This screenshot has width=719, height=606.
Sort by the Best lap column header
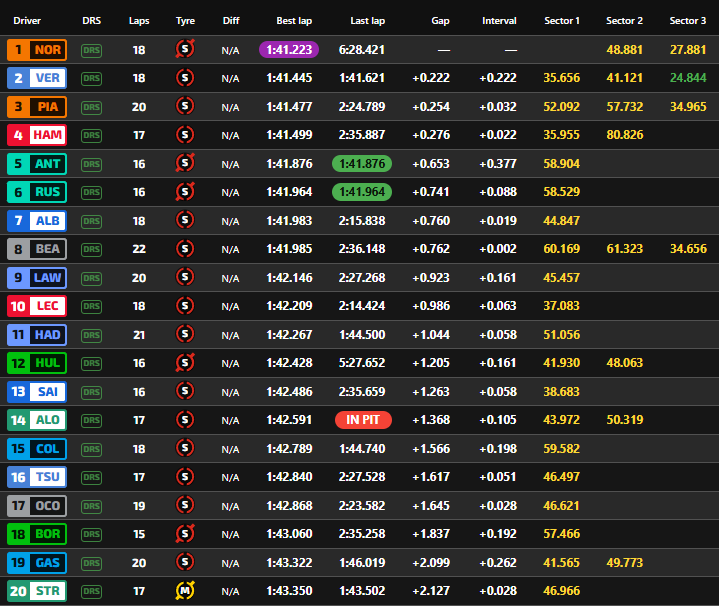294,21
